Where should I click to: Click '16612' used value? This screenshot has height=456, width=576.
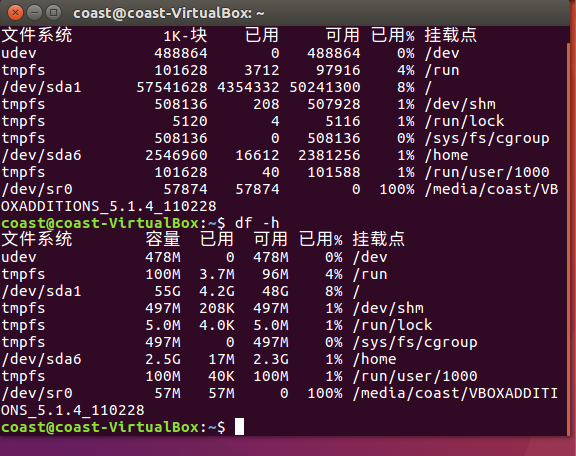(257, 155)
